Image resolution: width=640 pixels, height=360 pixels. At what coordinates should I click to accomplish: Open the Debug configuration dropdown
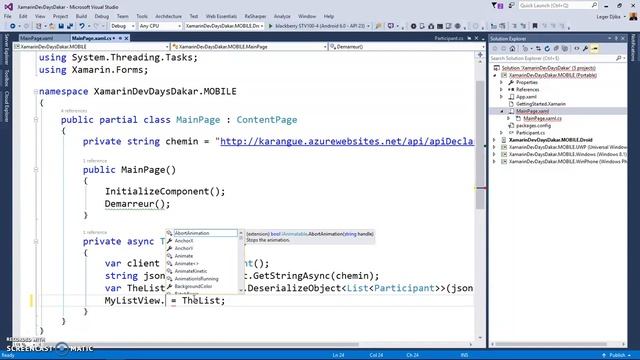[x=122, y=26]
